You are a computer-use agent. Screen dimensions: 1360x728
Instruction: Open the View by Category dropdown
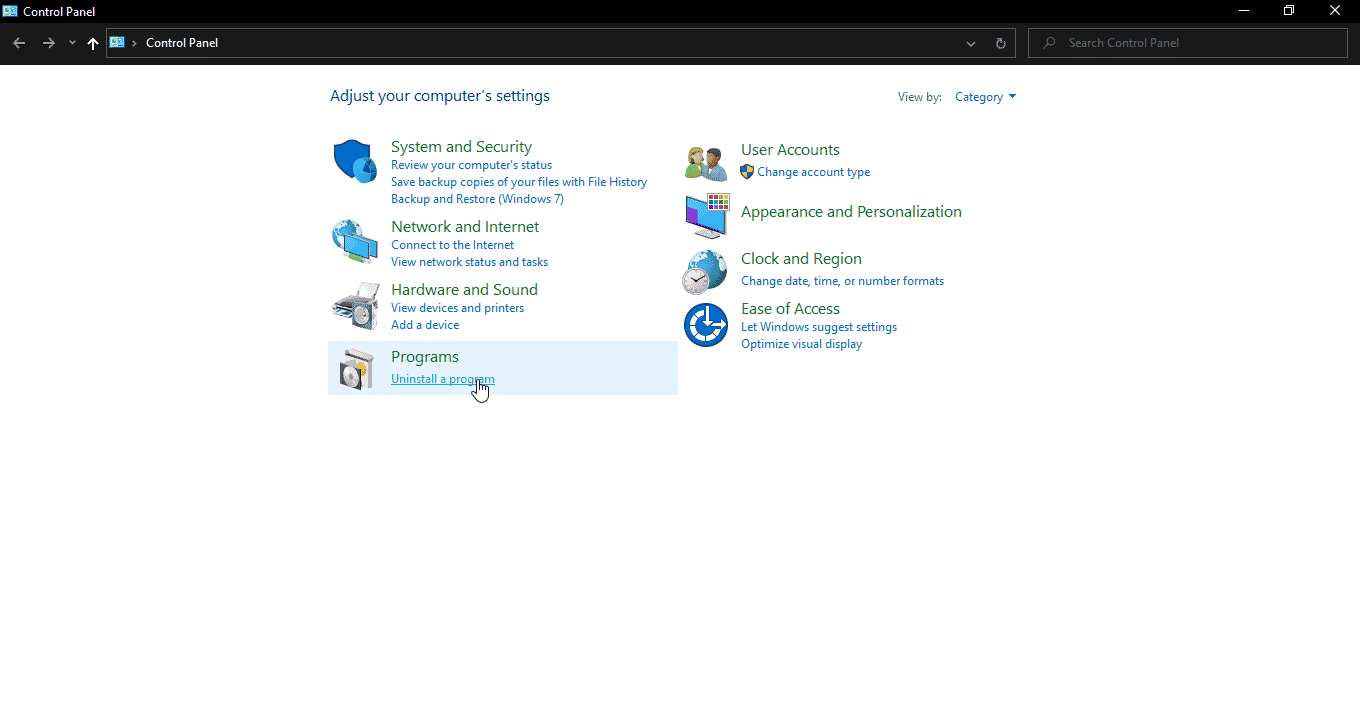(985, 97)
